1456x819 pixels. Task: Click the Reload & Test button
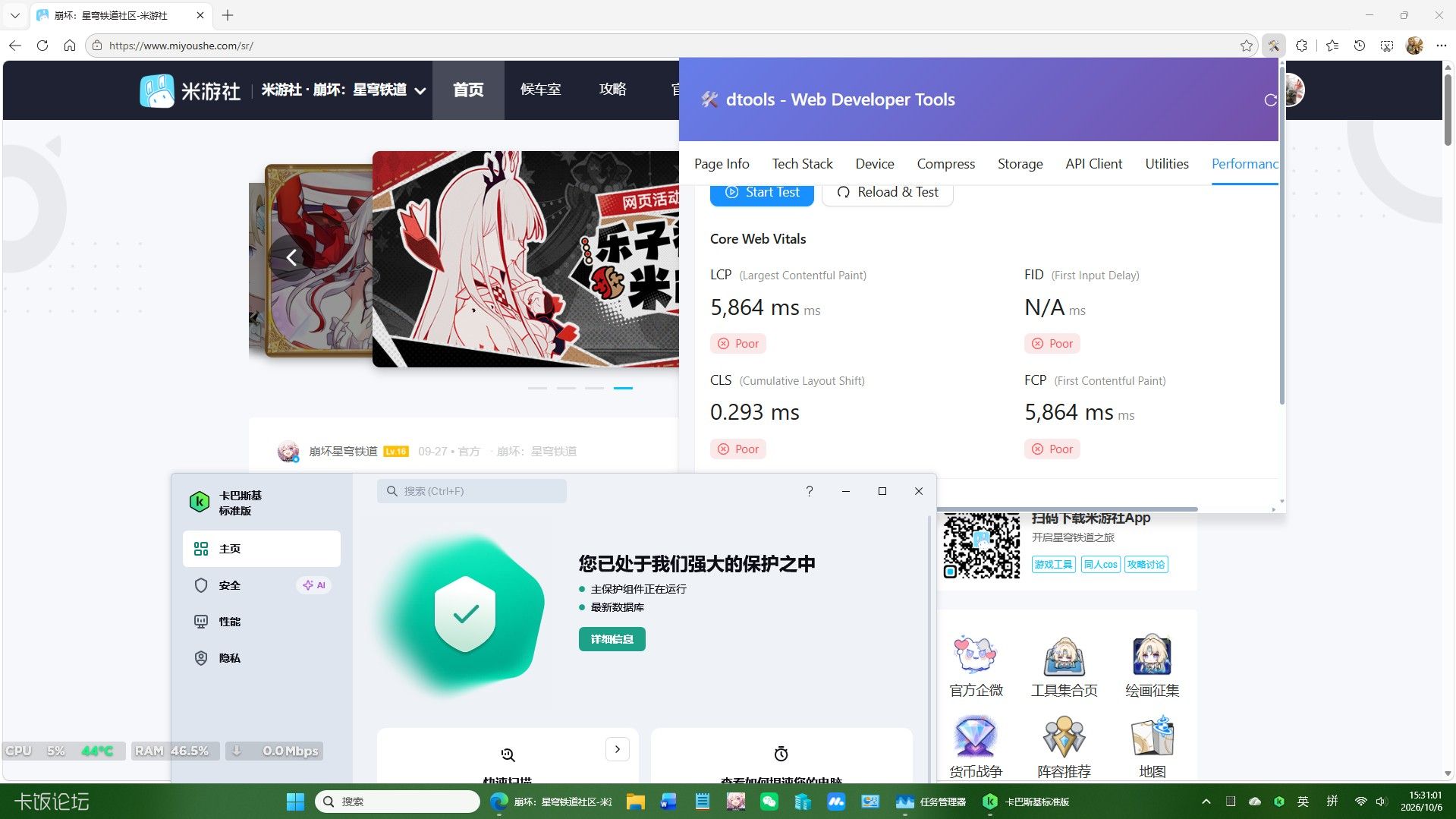tap(887, 193)
